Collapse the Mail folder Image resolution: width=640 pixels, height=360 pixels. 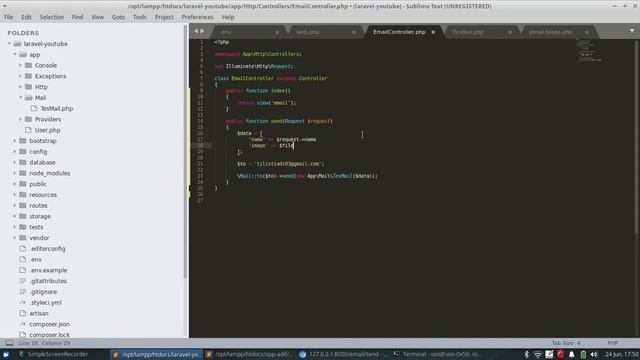pyautogui.click(x=20, y=98)
